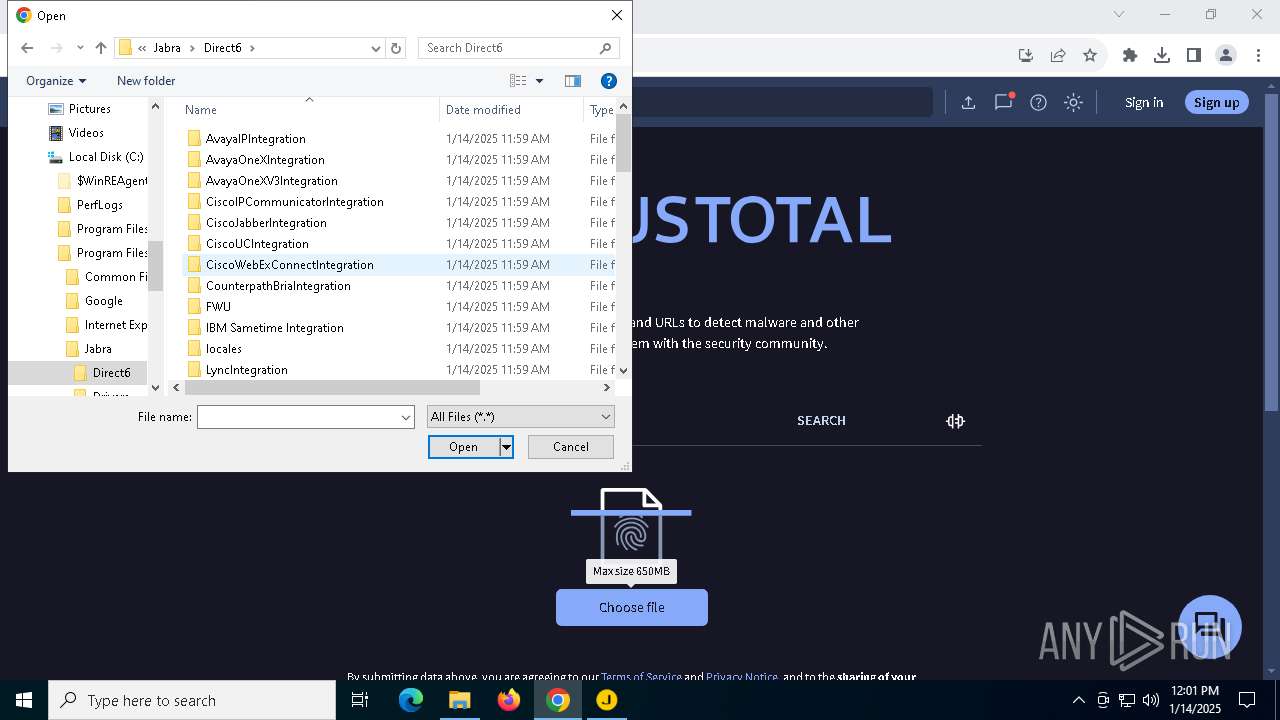This screenshot has height=720, width=1280.
Task: Click VirusTotal Sign in link
Action: (x=1144, y=102)
